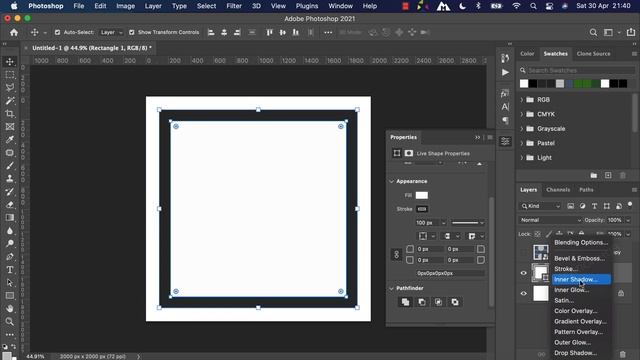Click the create new swatch icon
640x360 pixels.
pyautogui.click(x=608, y=175)
